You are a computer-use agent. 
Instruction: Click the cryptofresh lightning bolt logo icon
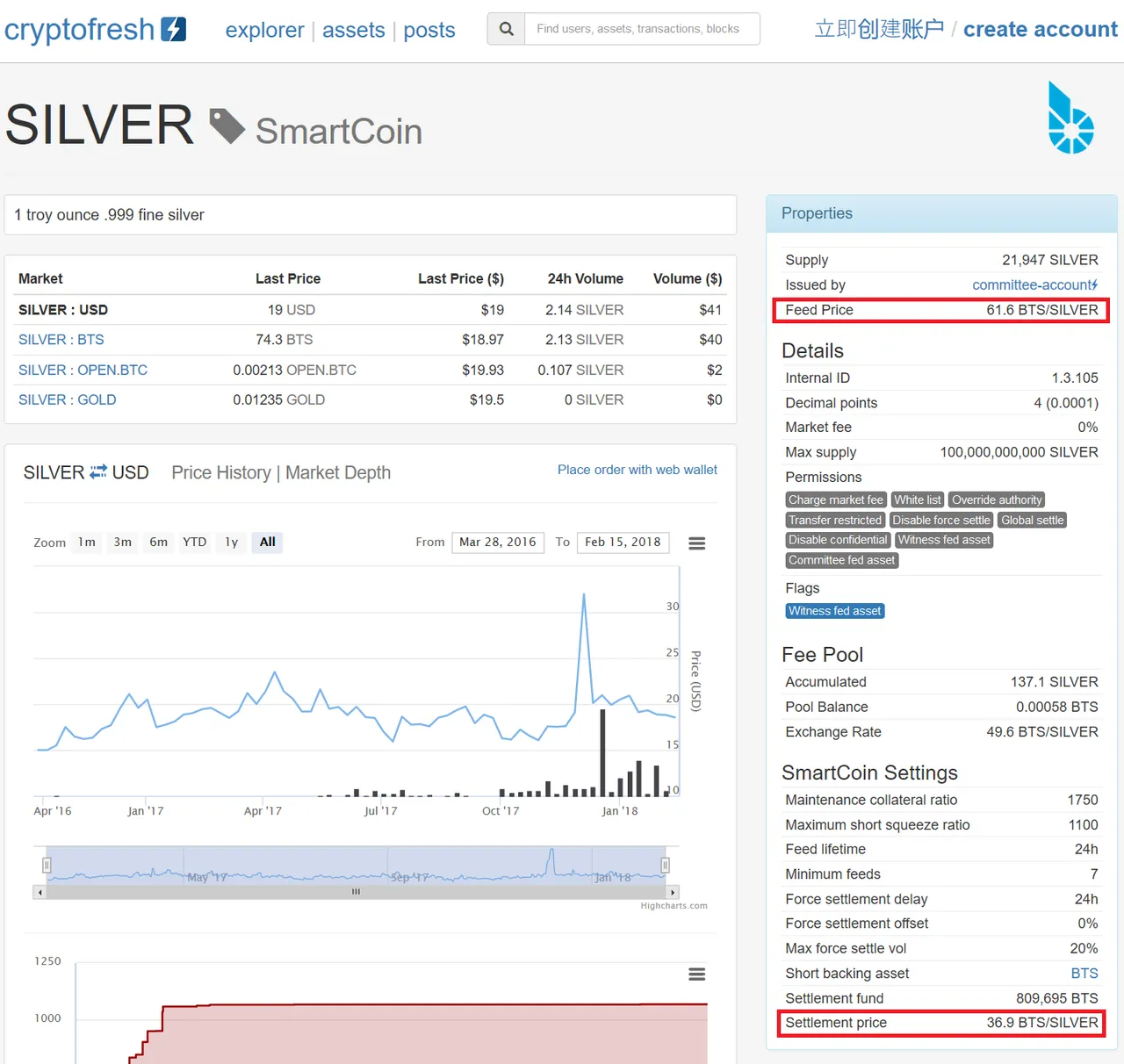click(173, 29)
